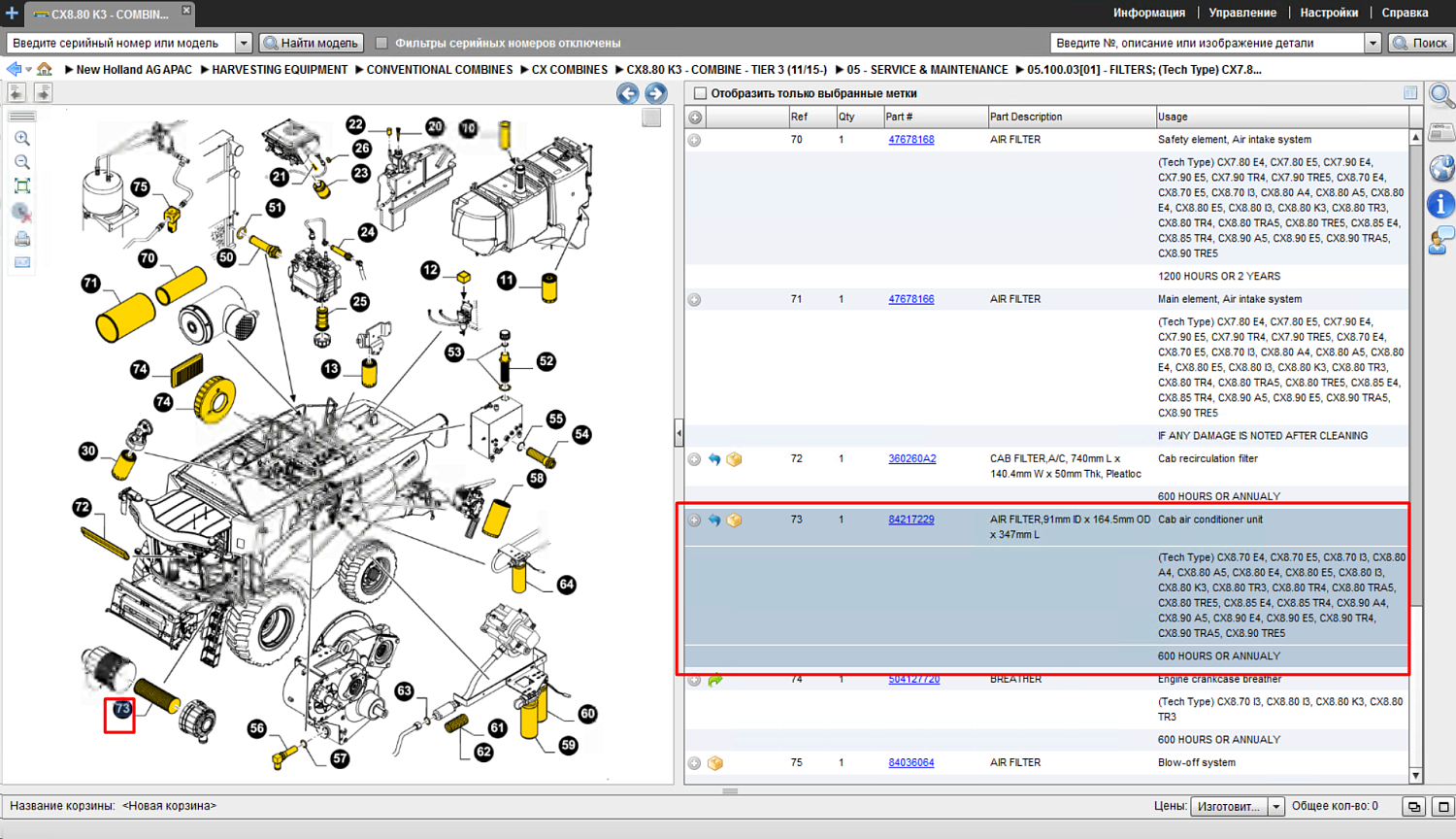The width and height of the screenshot is (1456, 839).
Task: Close the 'CX8.80 K3 - COMBIN...' tab
Action: [186, 10]
